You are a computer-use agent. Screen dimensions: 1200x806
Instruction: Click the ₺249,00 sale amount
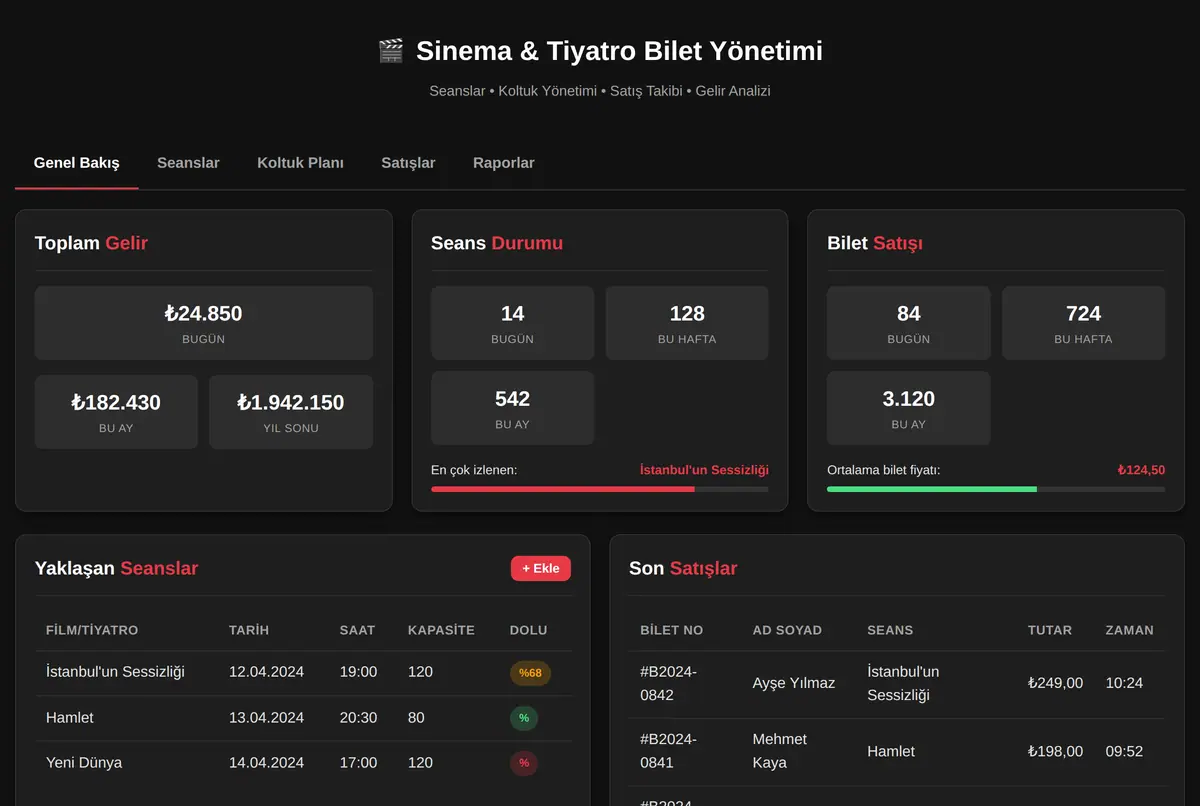[1055, 683]
